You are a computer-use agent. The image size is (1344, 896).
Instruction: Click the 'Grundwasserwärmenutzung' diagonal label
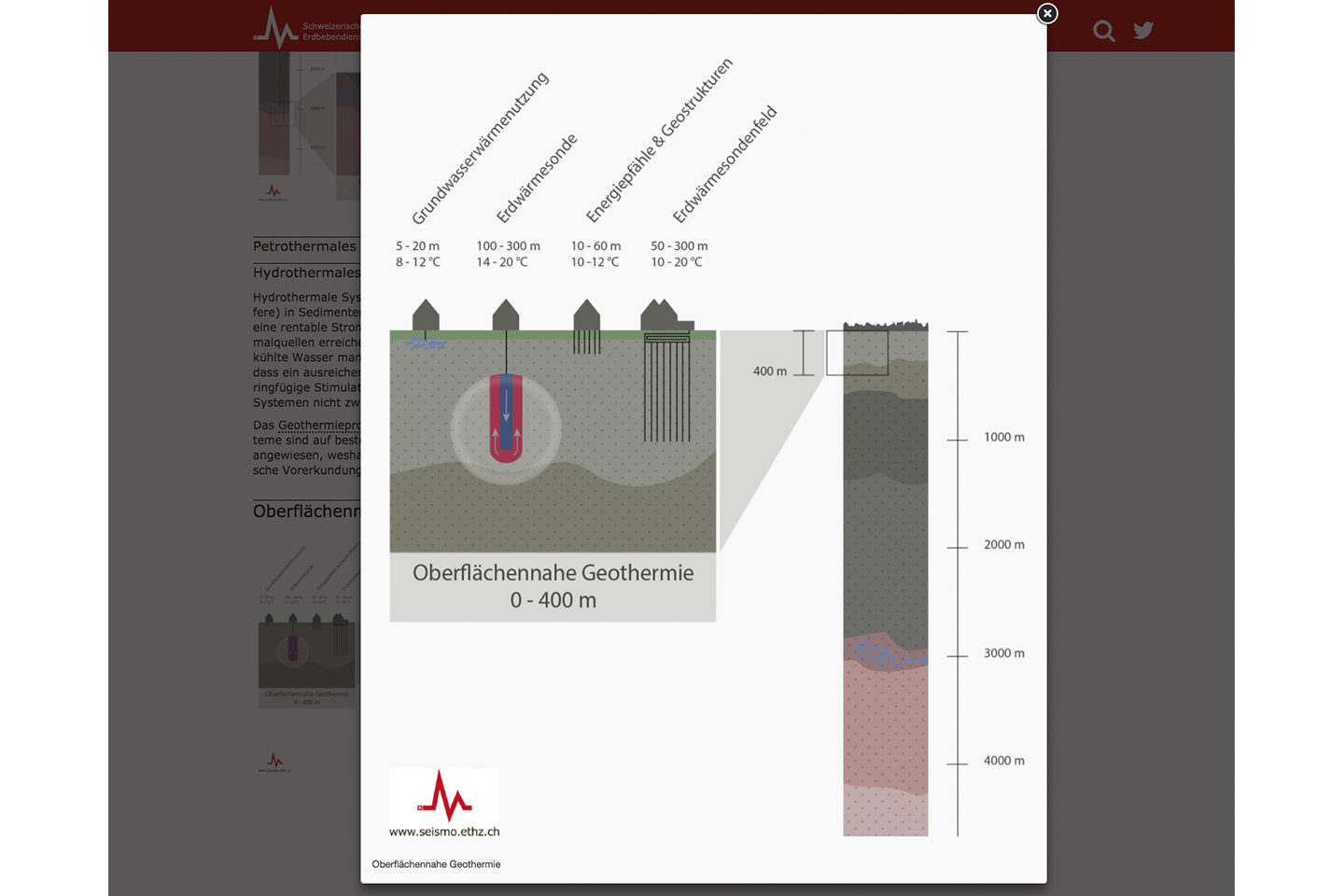[480, 147]
